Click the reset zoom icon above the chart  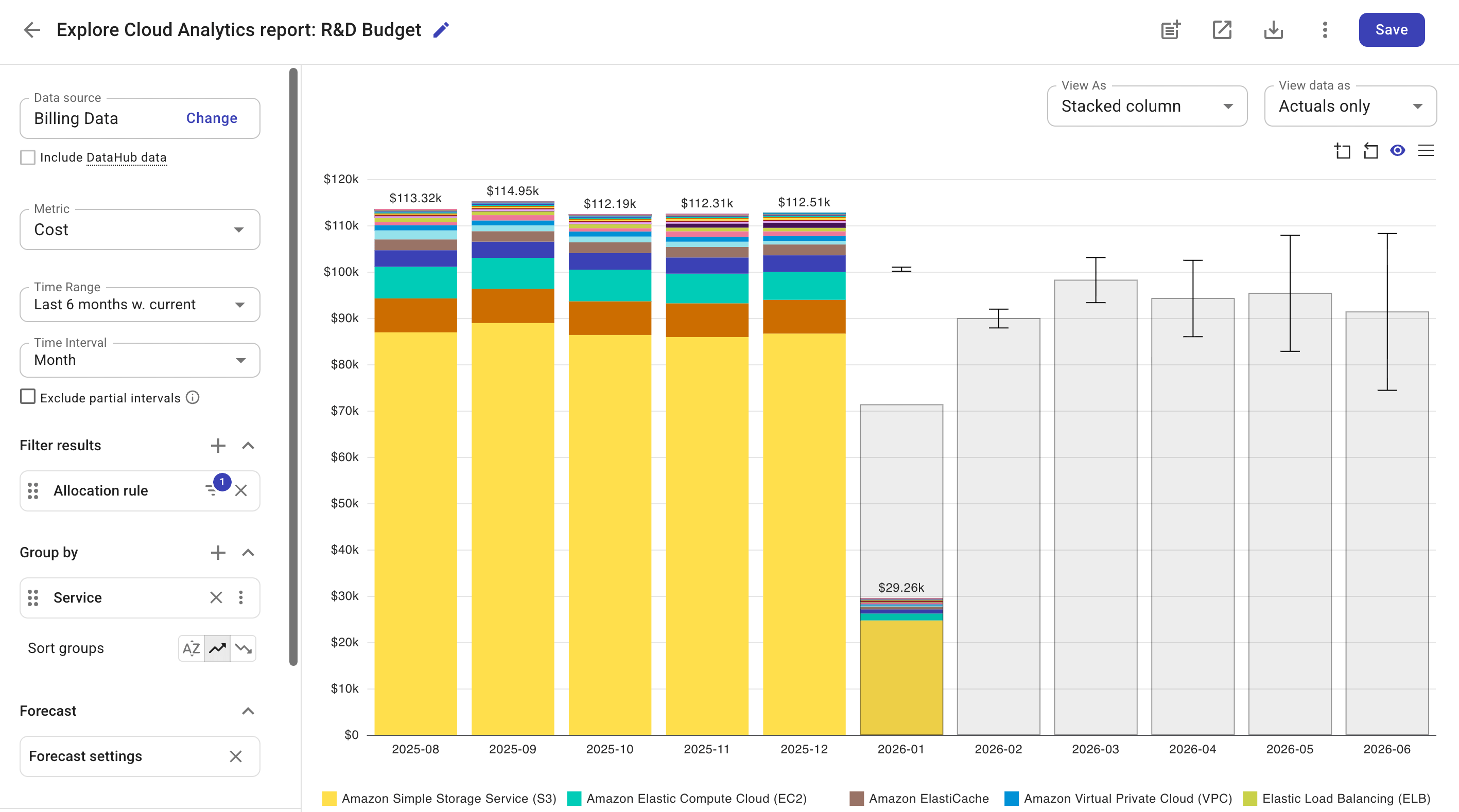click(x=1370, y=151)
